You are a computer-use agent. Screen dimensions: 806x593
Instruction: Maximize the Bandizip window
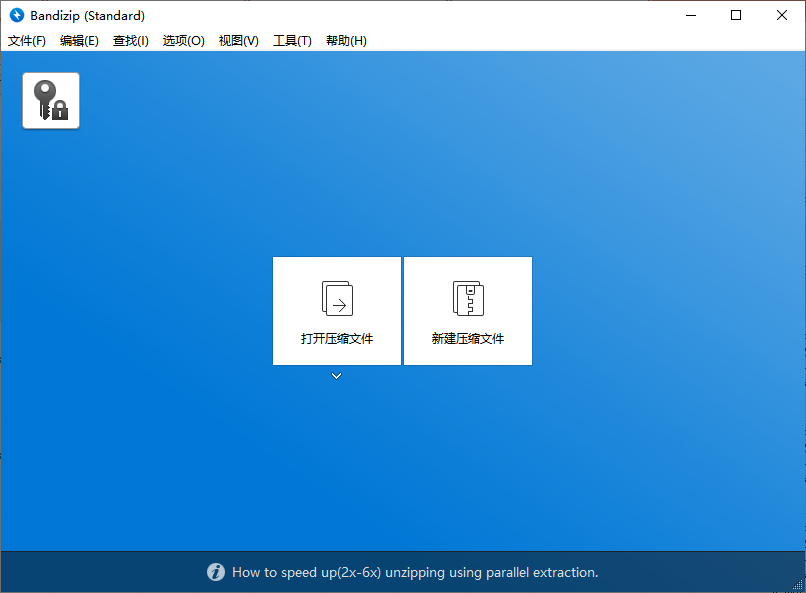(x=736, y=15)
